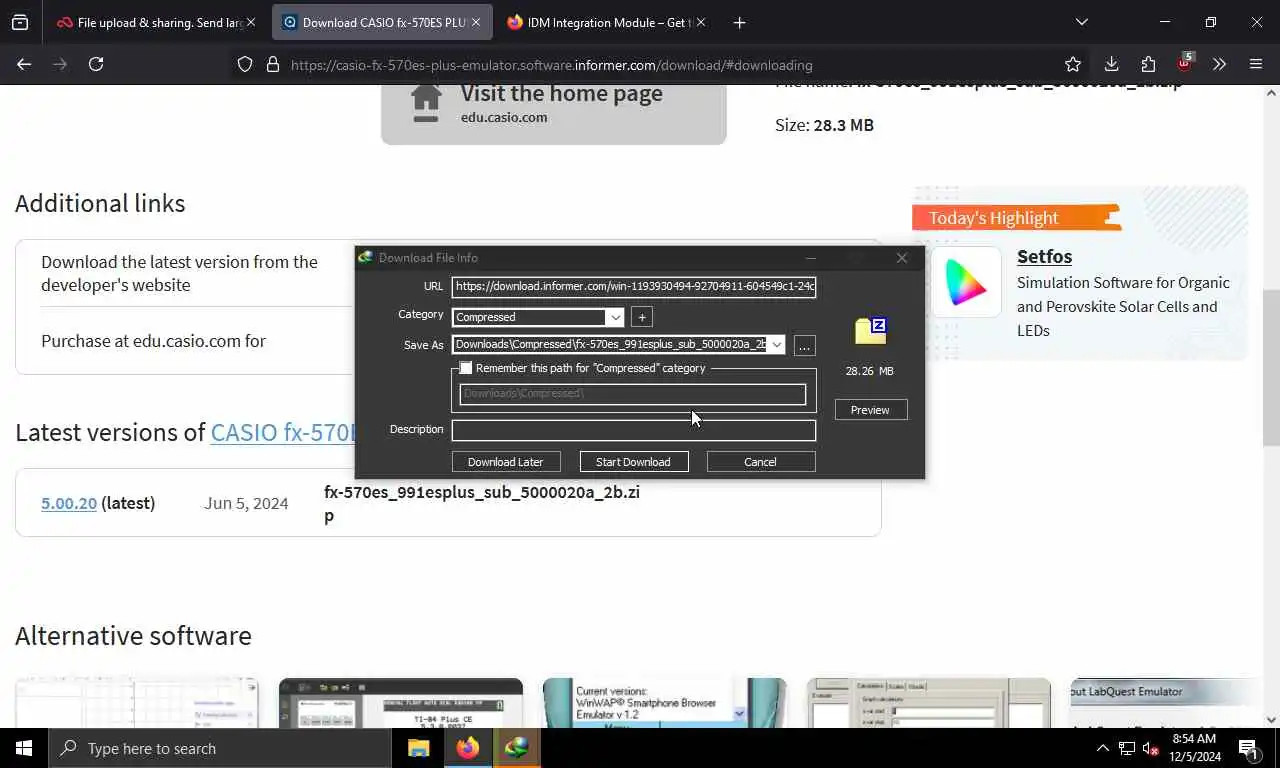Click the home icon in Visit home page
The height and width of the screenshot is (768, 1280).
[426, 103]
